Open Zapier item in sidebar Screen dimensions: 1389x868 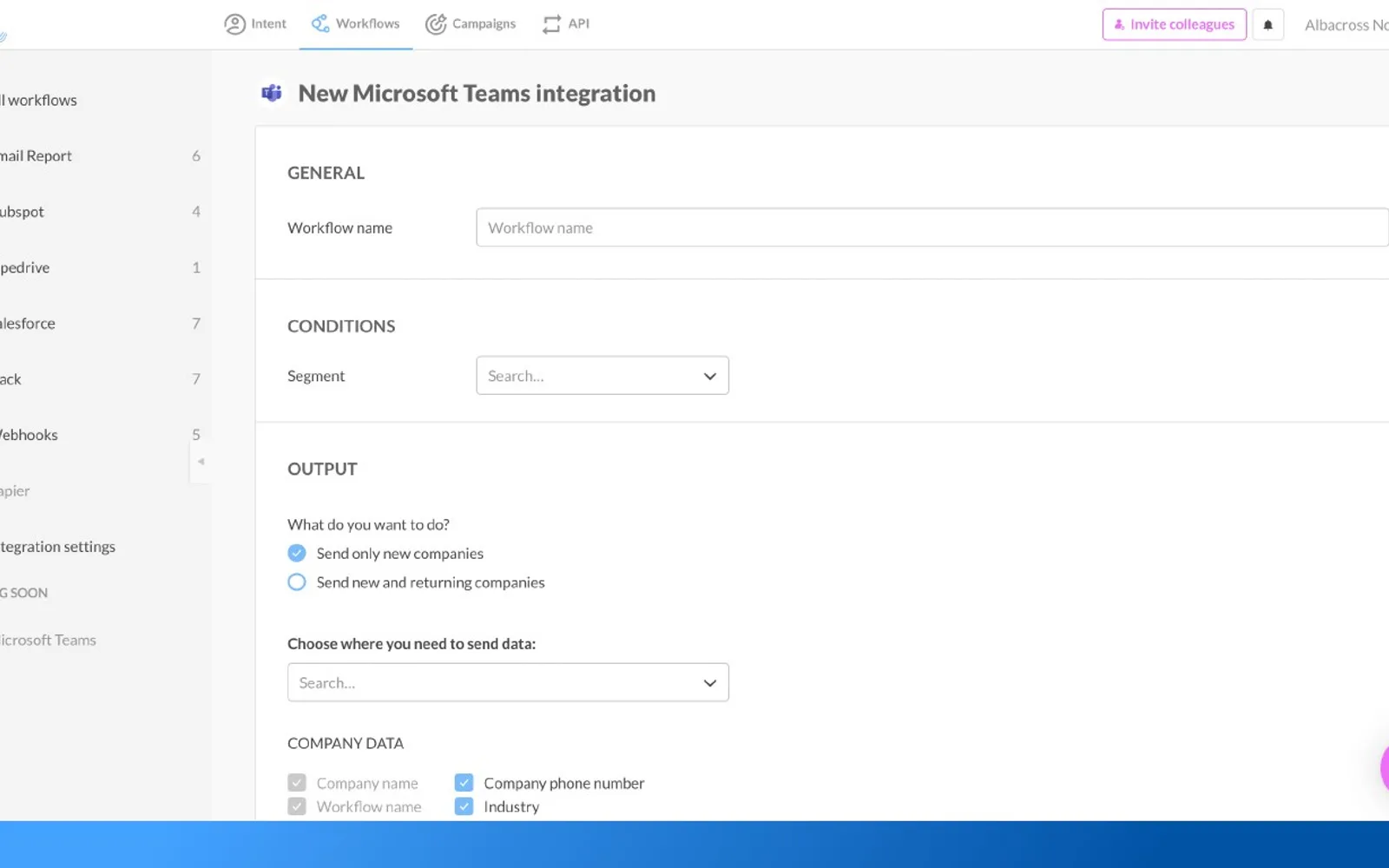click(x=16, y=490)
